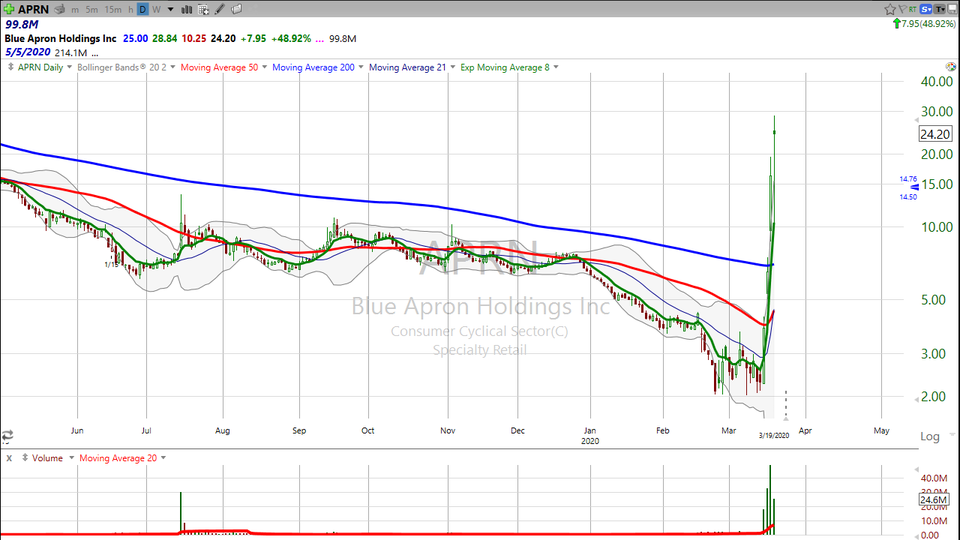Click the green up arrow change indicator
Screen dimensions: 960x540
tap(897, 24)
